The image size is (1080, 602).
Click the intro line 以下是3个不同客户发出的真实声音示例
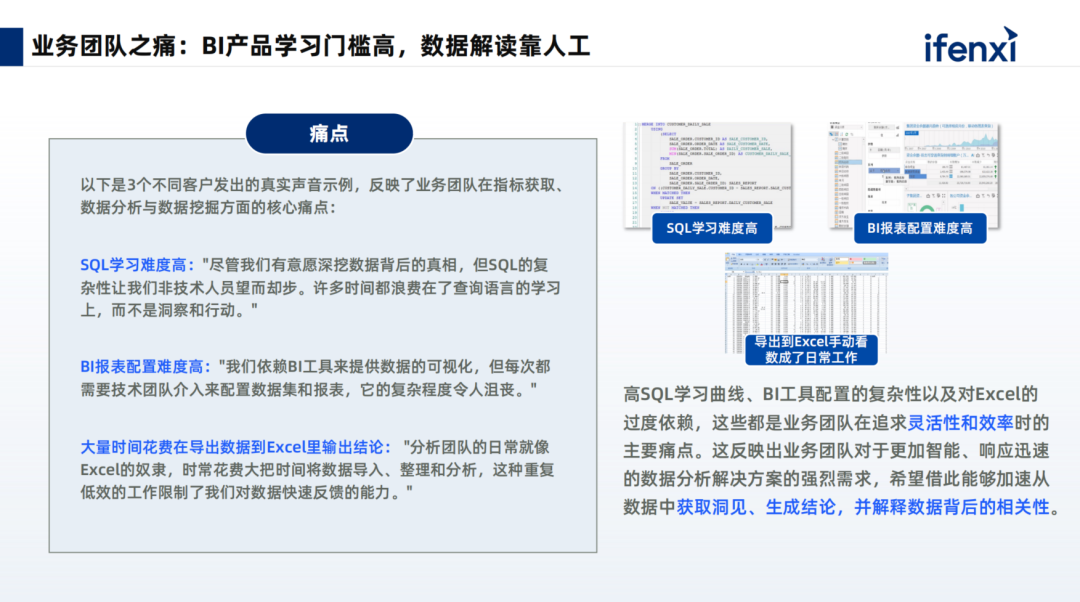click(217, 185)
